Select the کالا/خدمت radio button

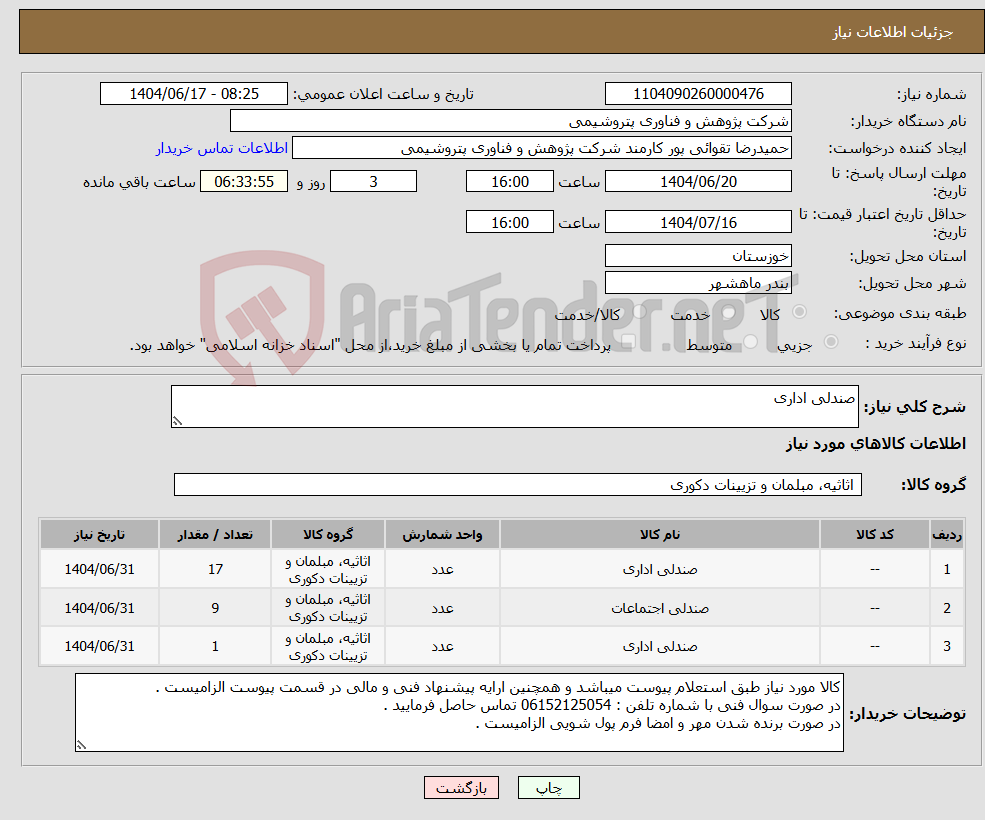tap(639, 312)
